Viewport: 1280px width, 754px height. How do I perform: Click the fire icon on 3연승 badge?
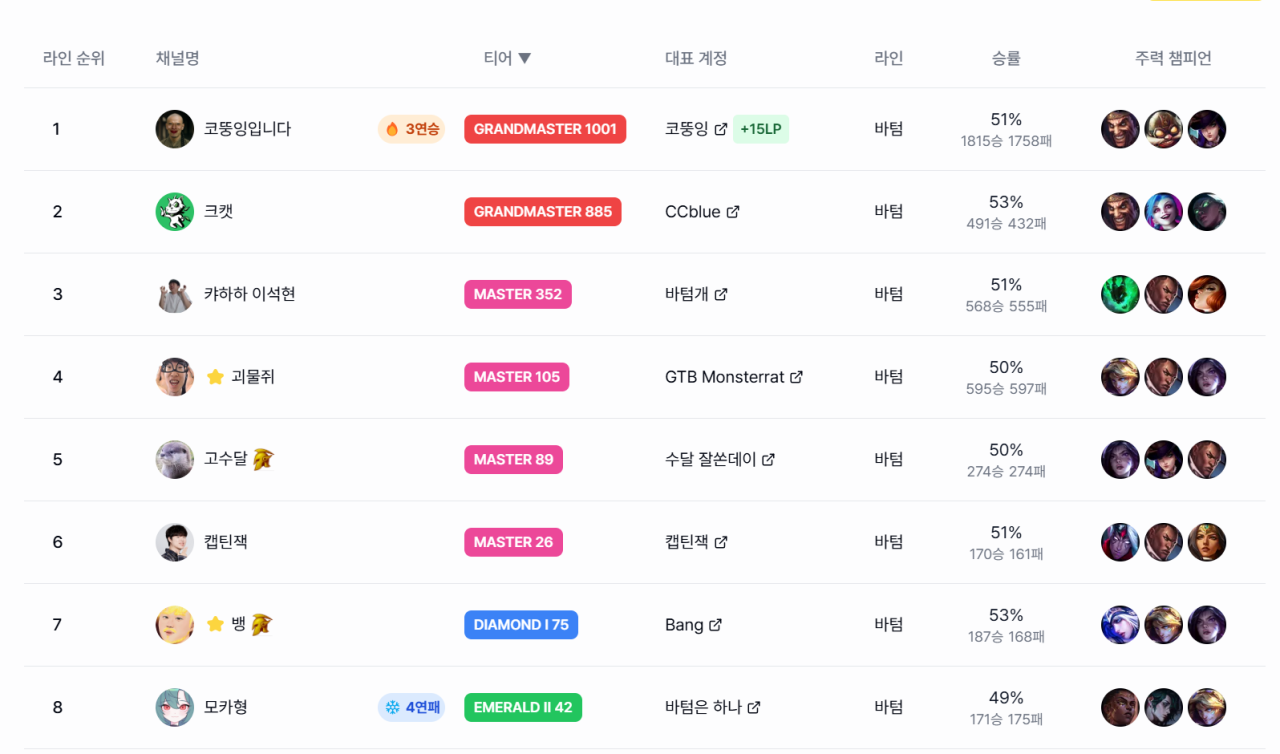[x=393, y=129]
